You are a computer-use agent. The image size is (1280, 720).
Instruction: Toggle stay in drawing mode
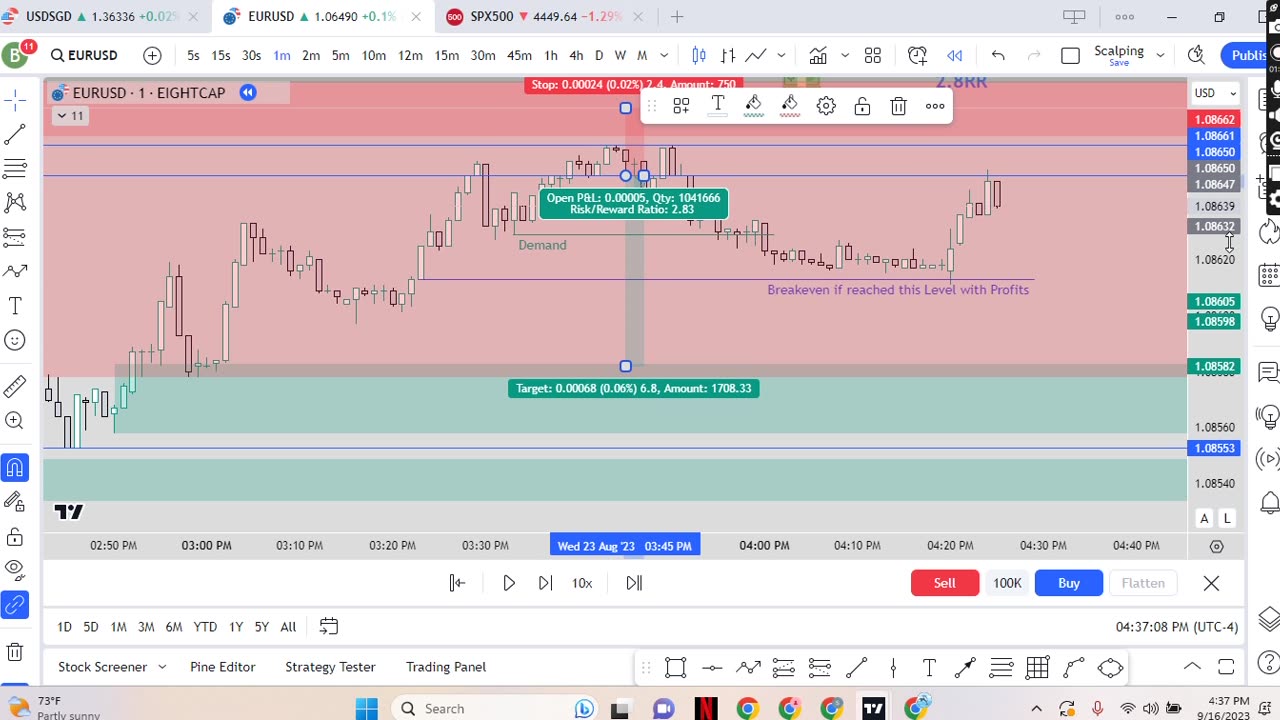tap(15, 501)
